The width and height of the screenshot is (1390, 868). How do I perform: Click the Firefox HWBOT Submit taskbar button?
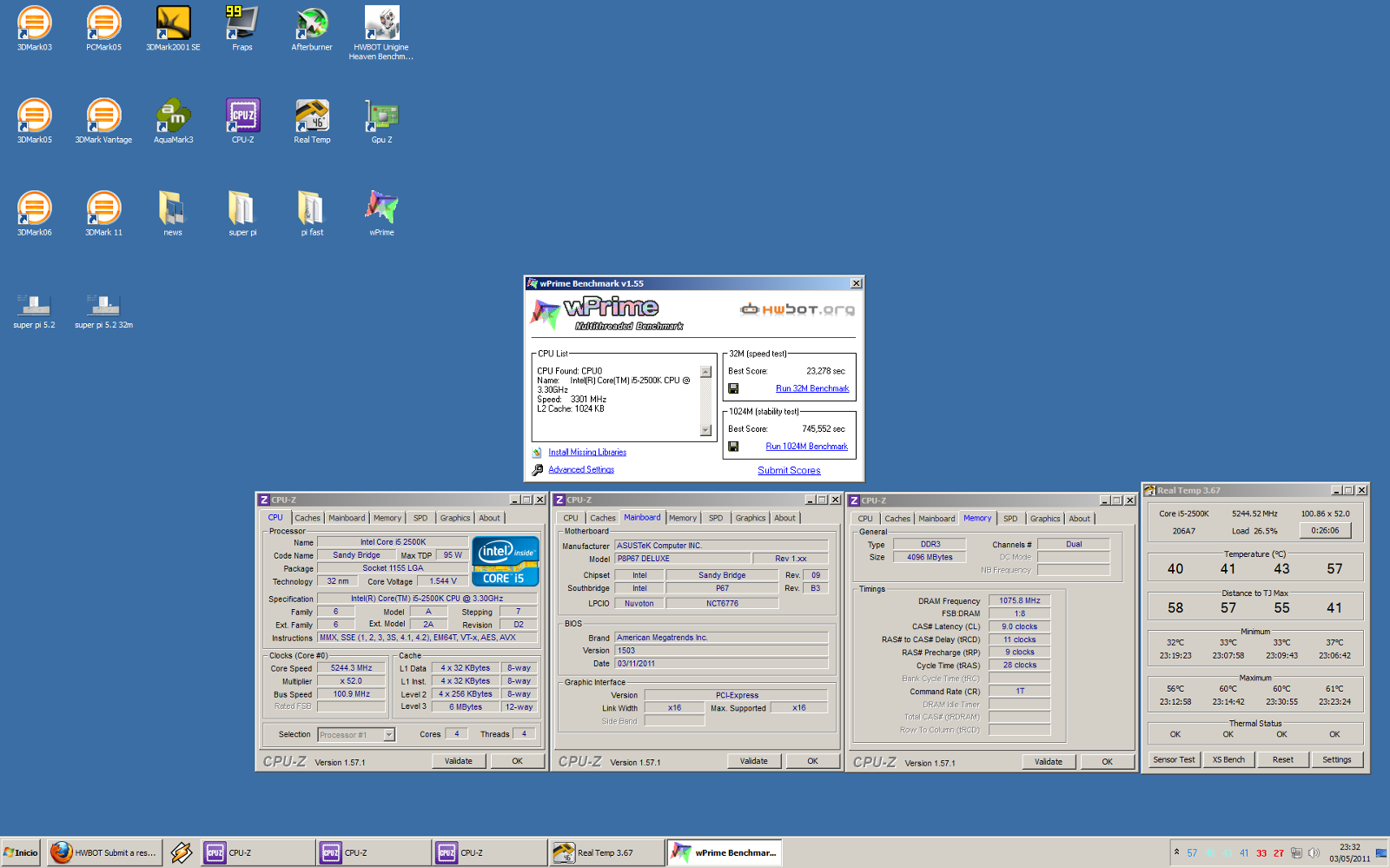click(x=103, y=852)
